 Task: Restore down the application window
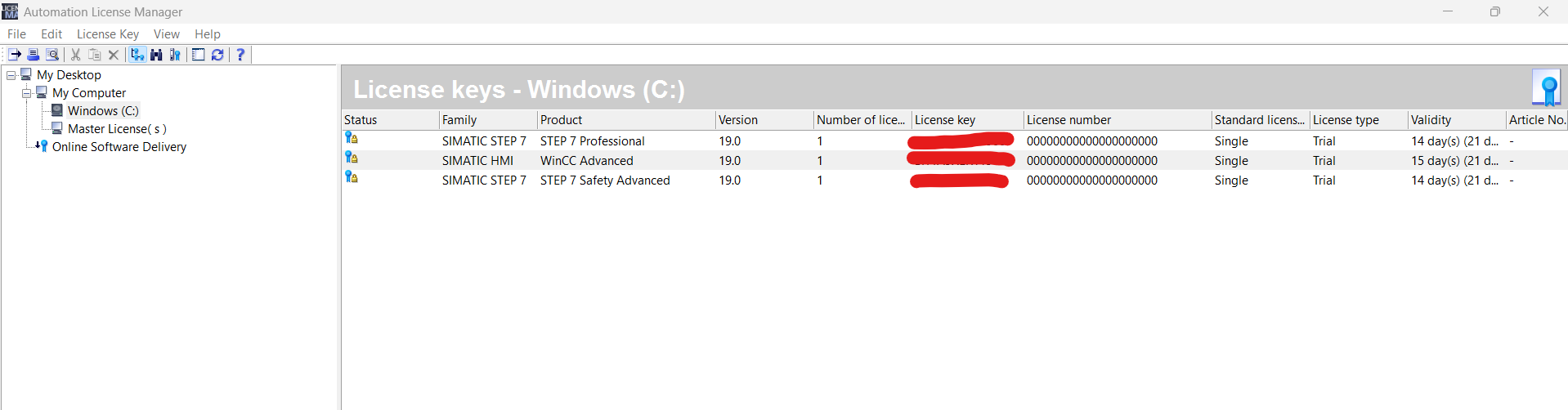coord(1495,11)
